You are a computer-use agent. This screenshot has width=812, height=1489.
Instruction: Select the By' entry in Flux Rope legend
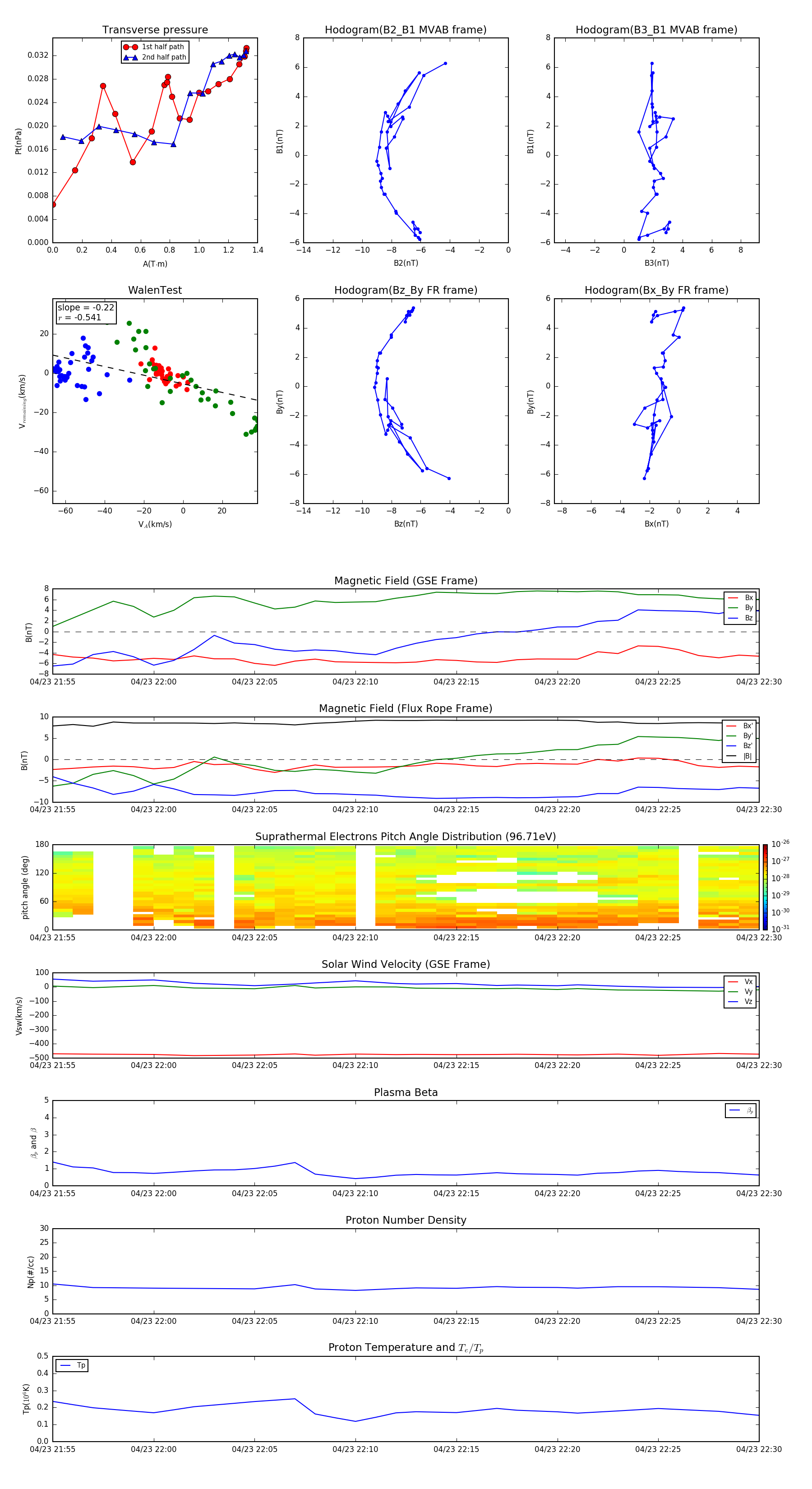pyautogui.click(x=739, y=736)
